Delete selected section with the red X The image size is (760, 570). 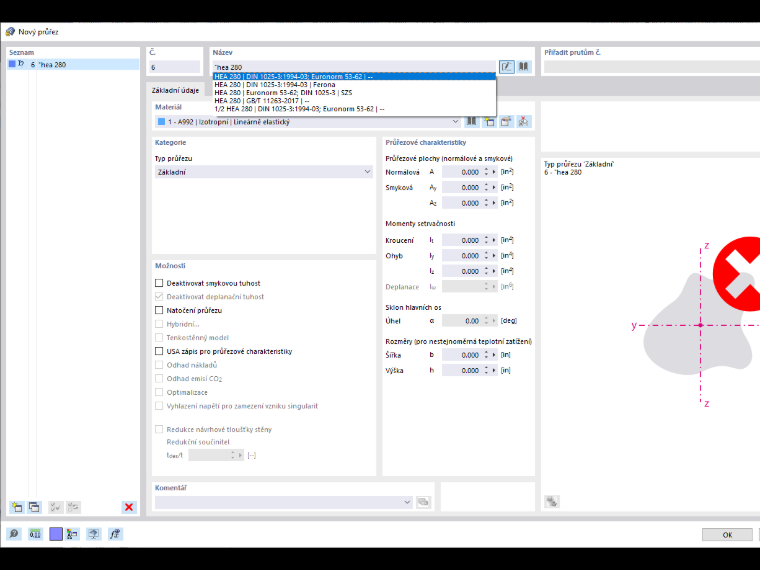[129, 507]
